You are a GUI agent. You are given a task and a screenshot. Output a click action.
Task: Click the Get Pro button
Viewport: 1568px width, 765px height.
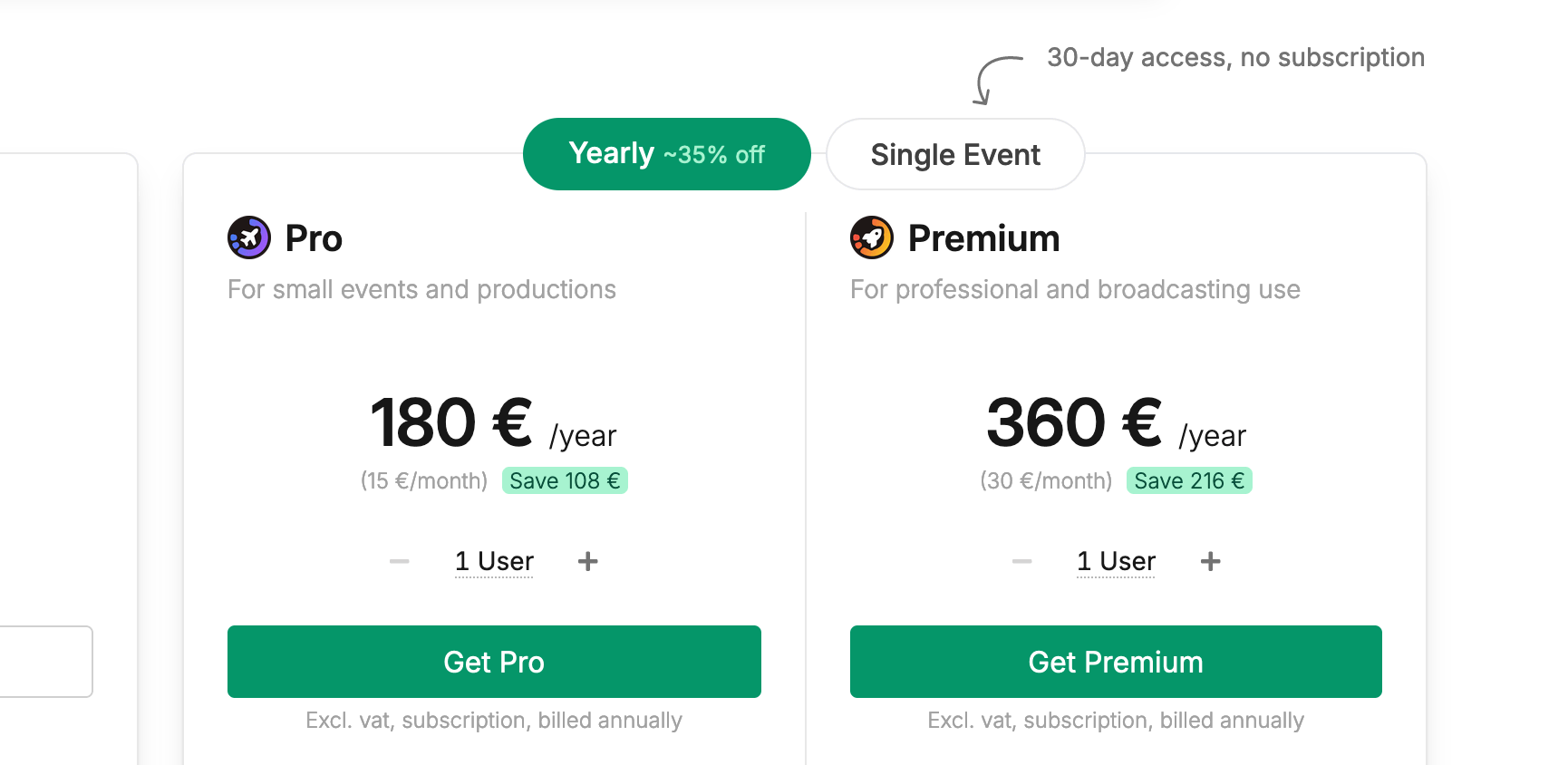494,662
